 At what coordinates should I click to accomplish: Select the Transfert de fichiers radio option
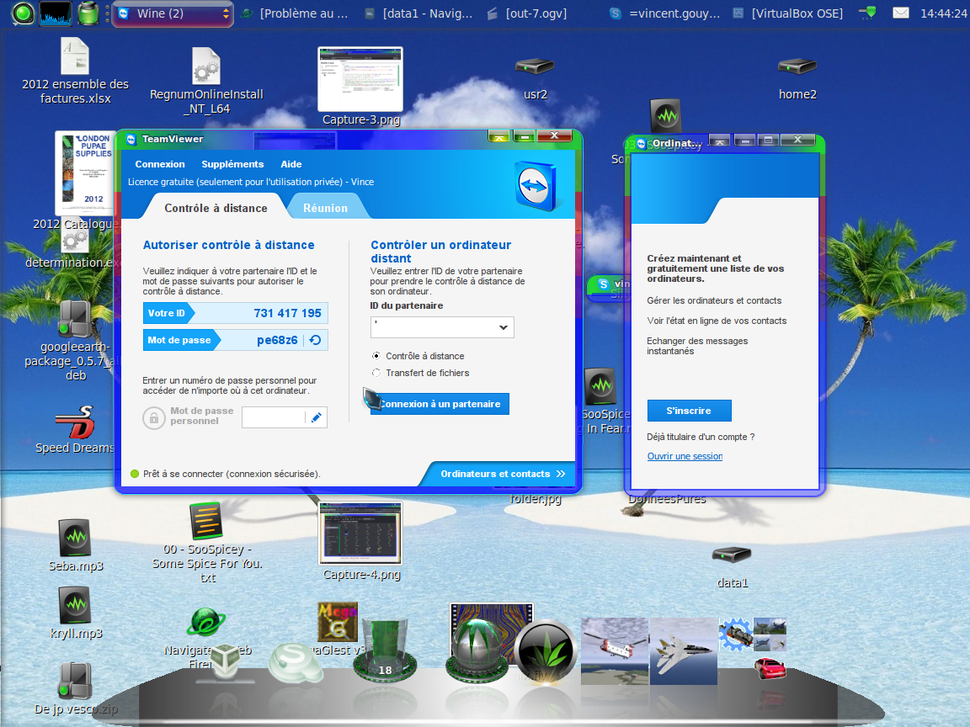pos(376,372)
